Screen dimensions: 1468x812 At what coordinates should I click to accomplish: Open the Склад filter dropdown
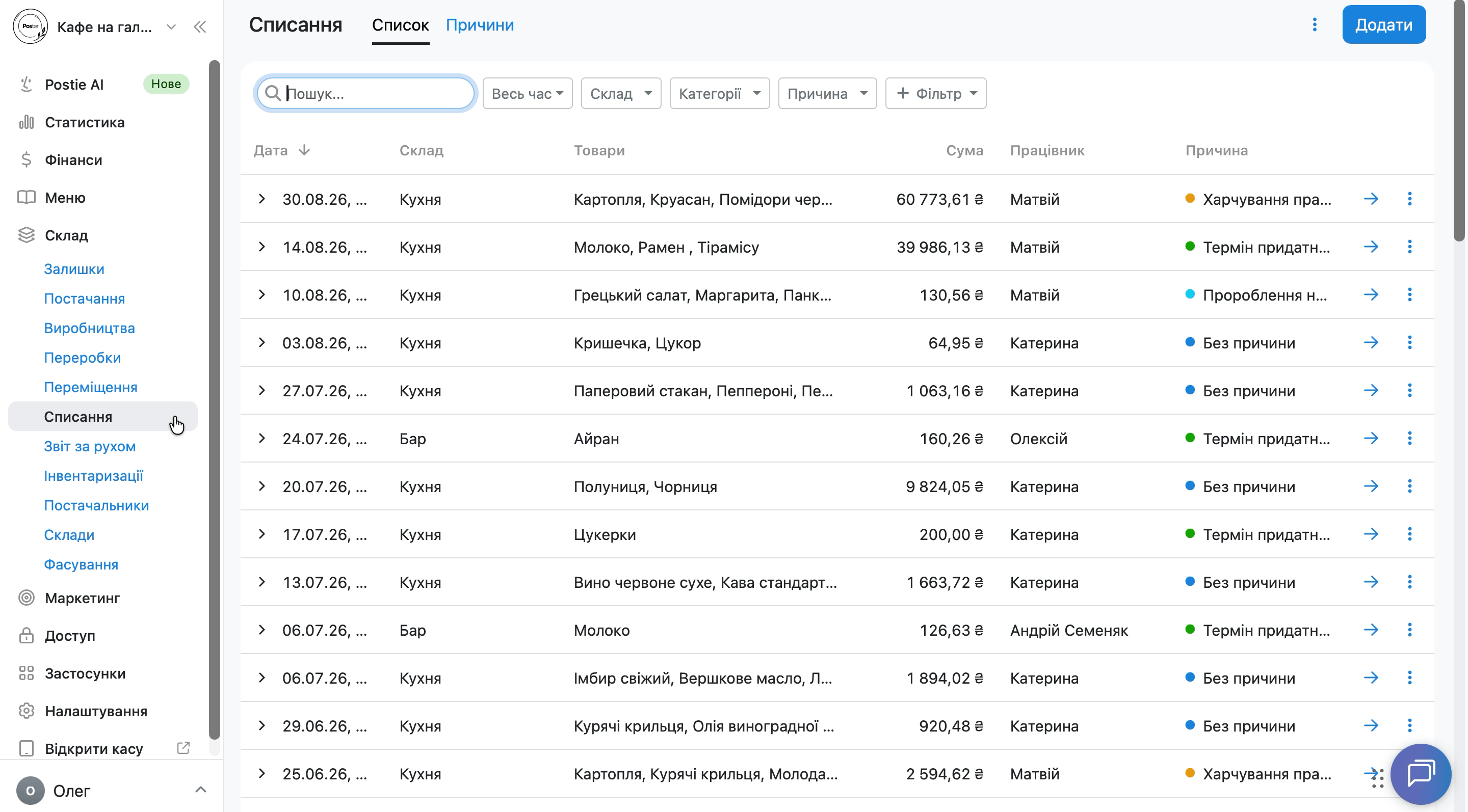coord(621,93)
